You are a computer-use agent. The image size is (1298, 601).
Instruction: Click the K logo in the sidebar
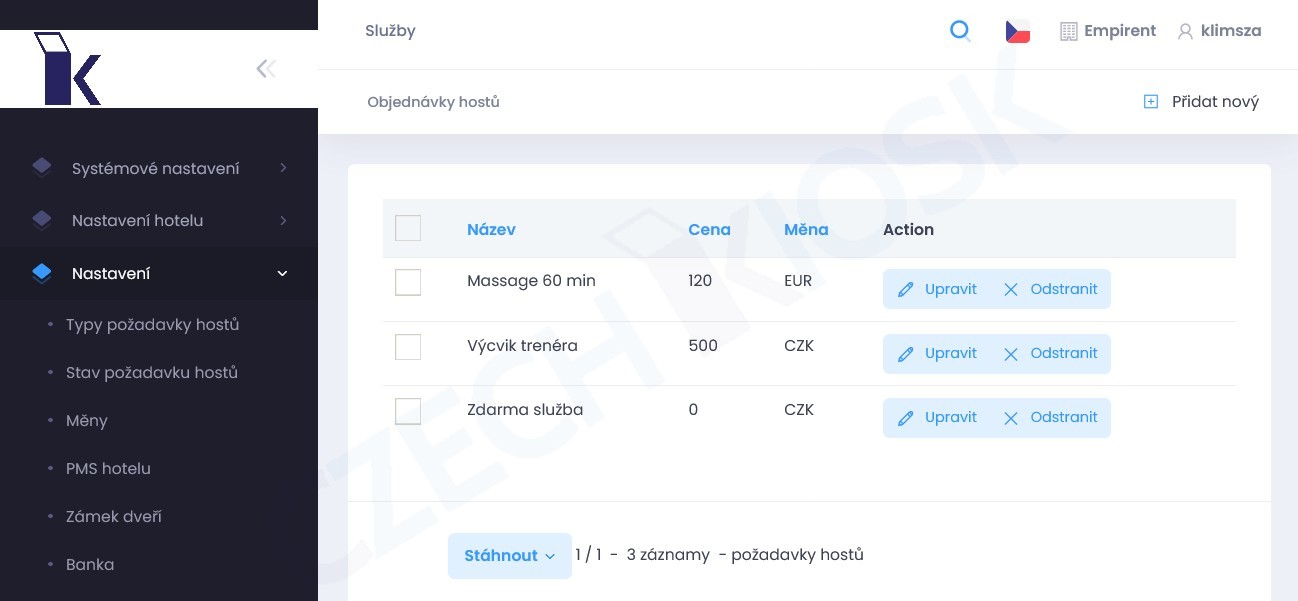click(x=67, y=68)
